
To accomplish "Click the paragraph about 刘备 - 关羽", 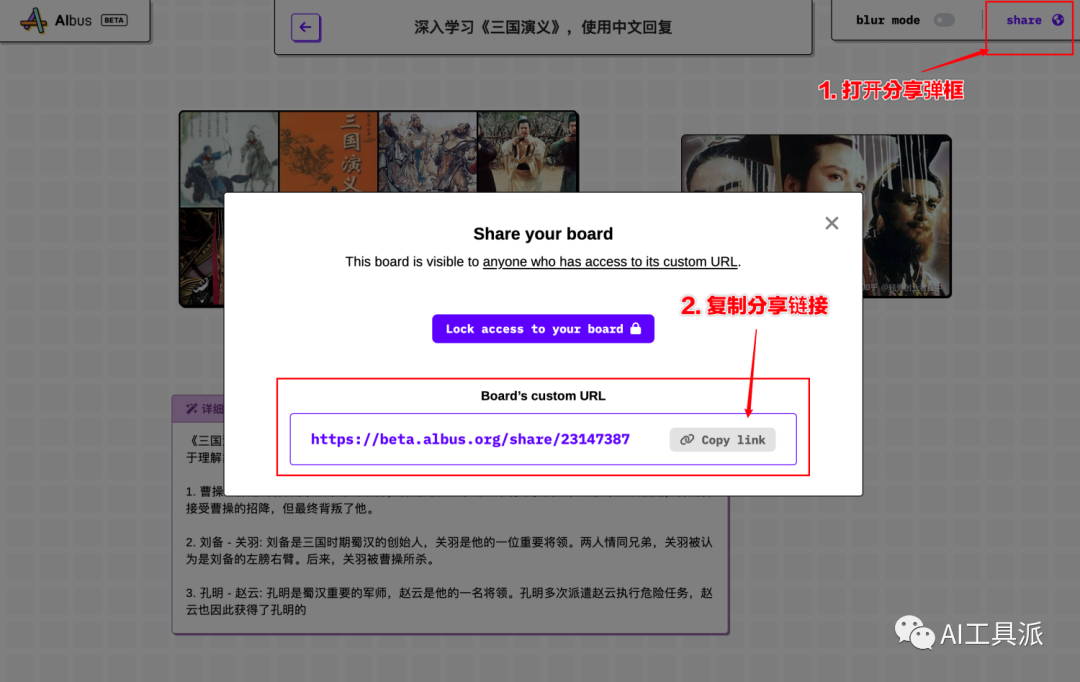I will 449,550.
